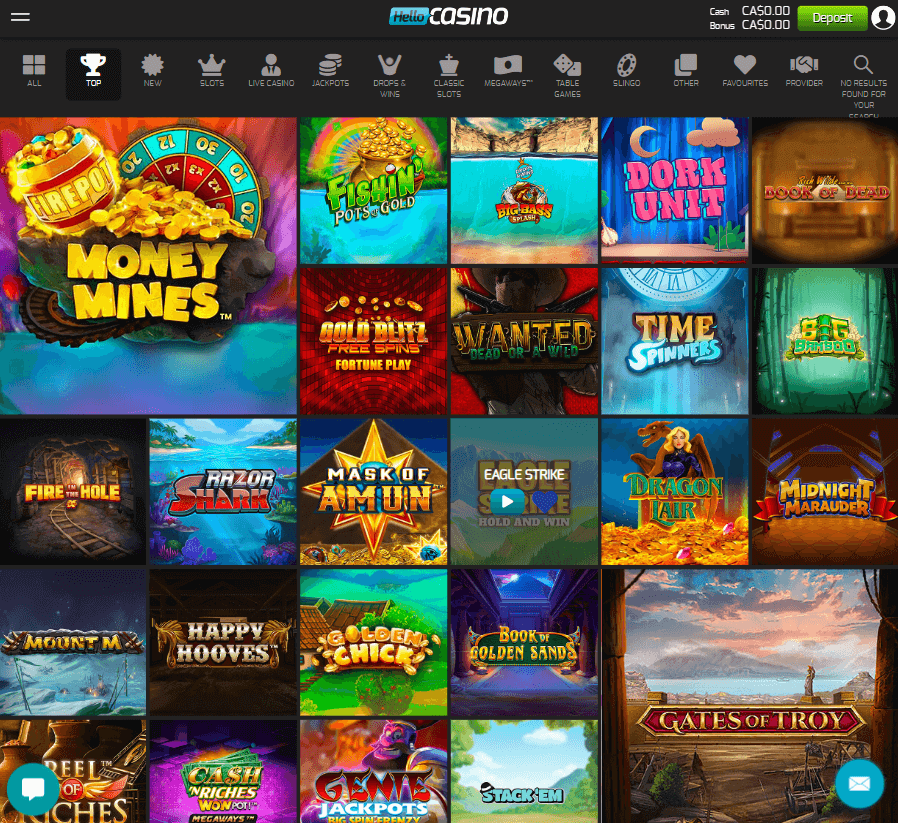
Task: Open the Table Games dice category
Action: pyautogui.click(x=568, y=76)
